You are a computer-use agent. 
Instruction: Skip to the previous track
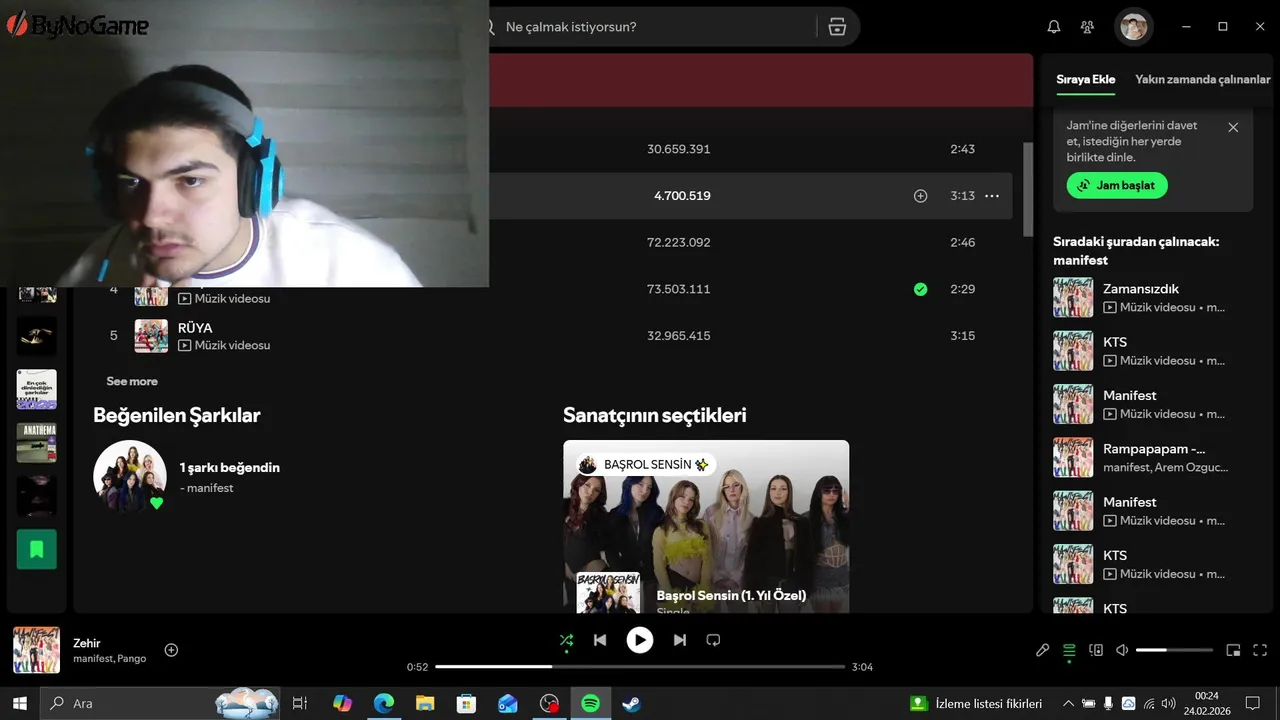[600, 640]
